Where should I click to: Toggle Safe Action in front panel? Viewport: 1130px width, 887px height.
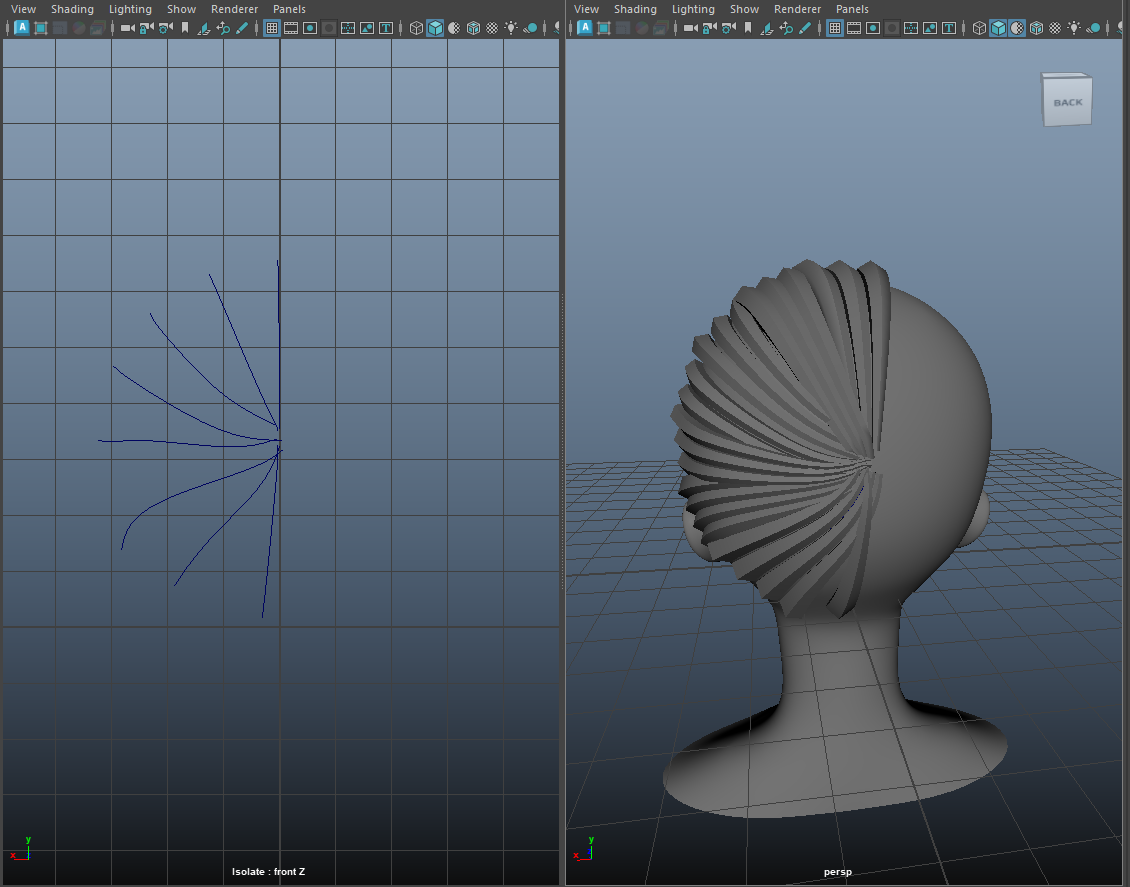pos(367,28)
